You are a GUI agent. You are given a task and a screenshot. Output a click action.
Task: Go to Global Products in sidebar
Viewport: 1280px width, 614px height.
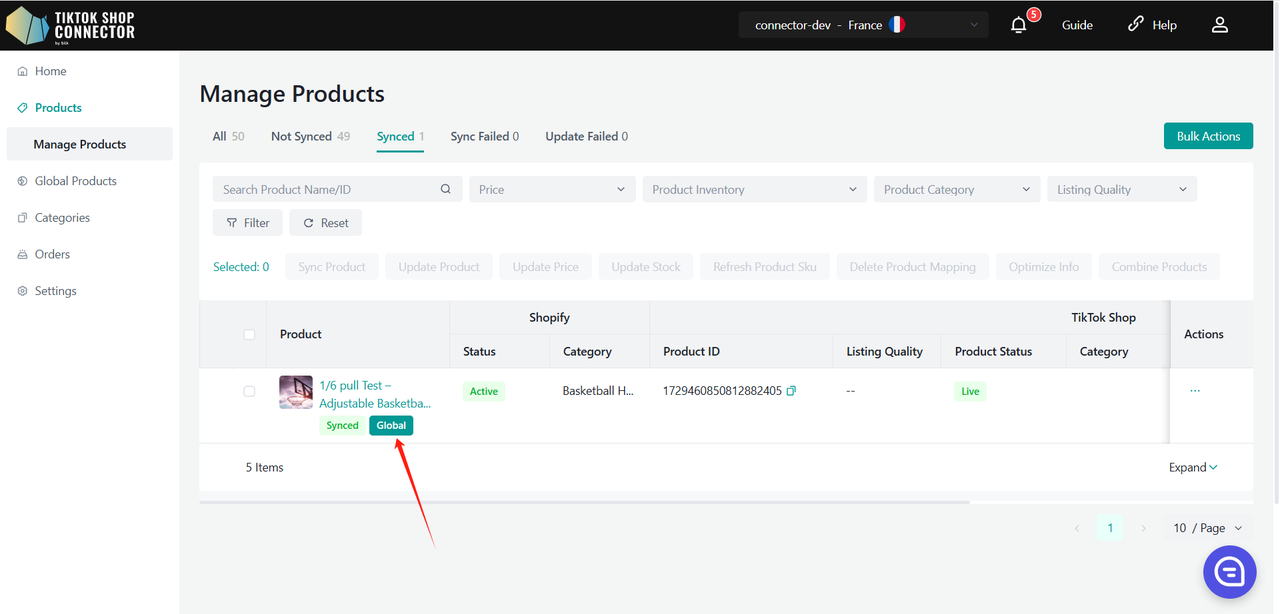(x=75, y=181)
